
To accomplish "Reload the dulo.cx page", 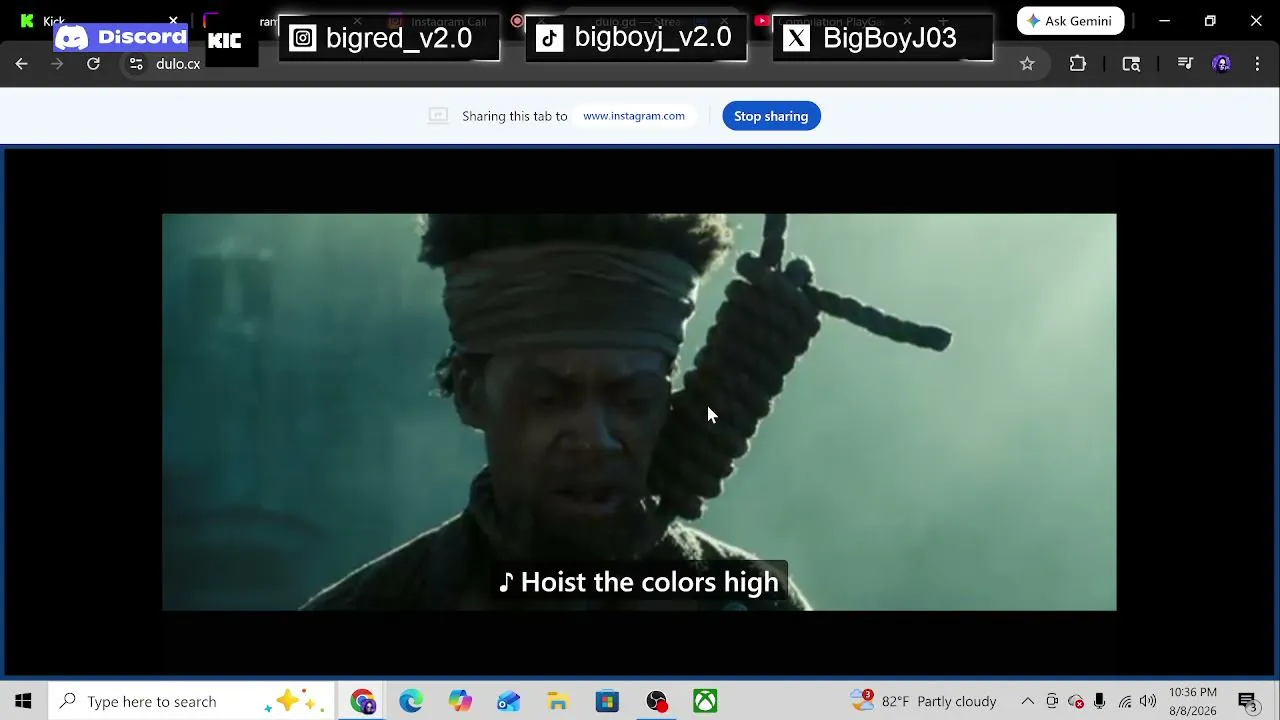I will [x=93, y=64].
